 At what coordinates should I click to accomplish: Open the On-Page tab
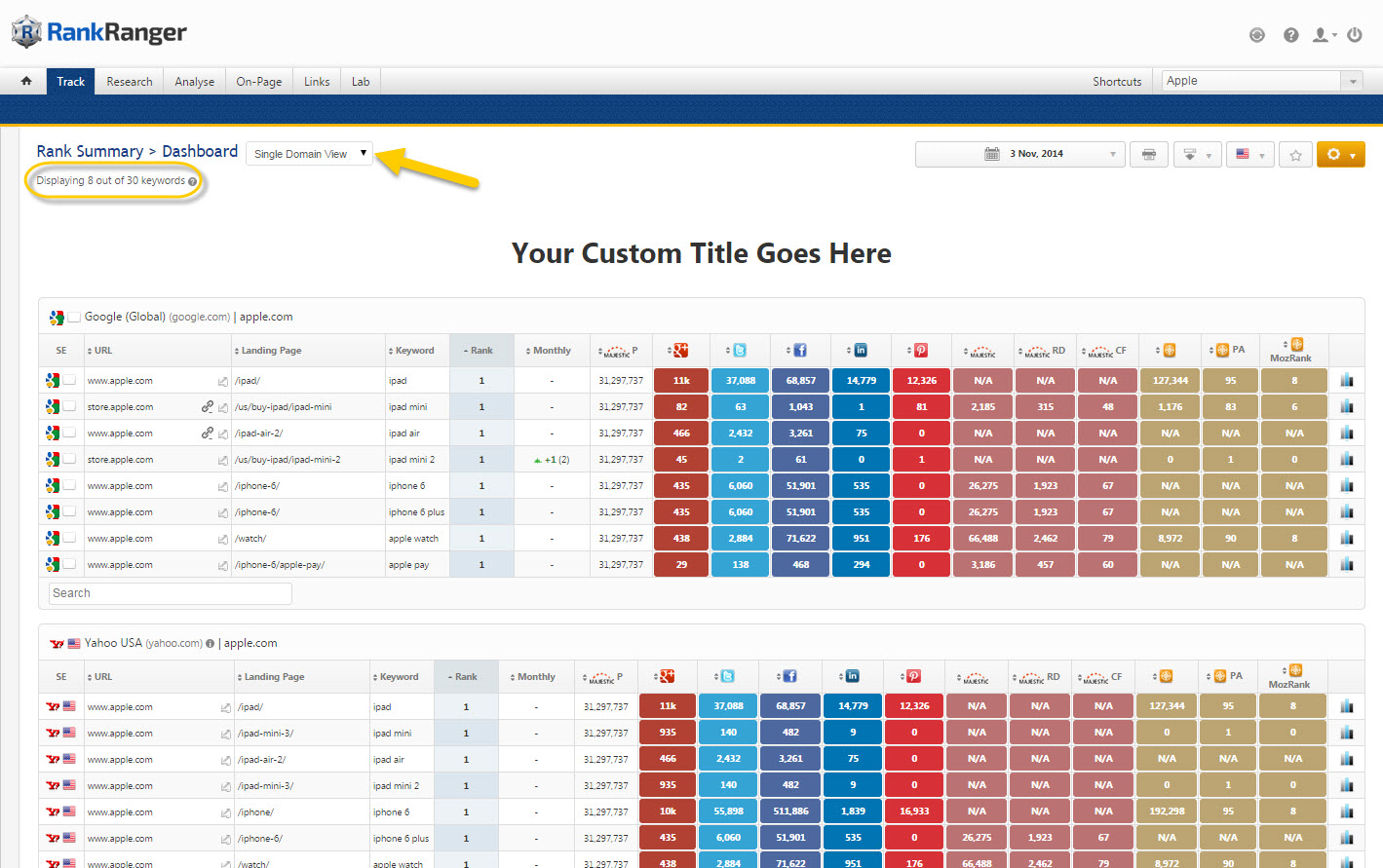pos(258,82)
